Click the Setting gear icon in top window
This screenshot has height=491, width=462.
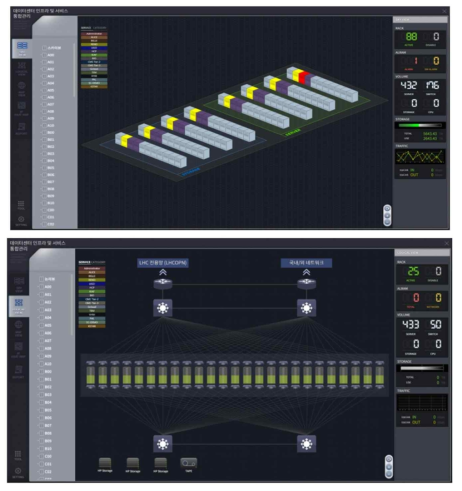(21, 219)
